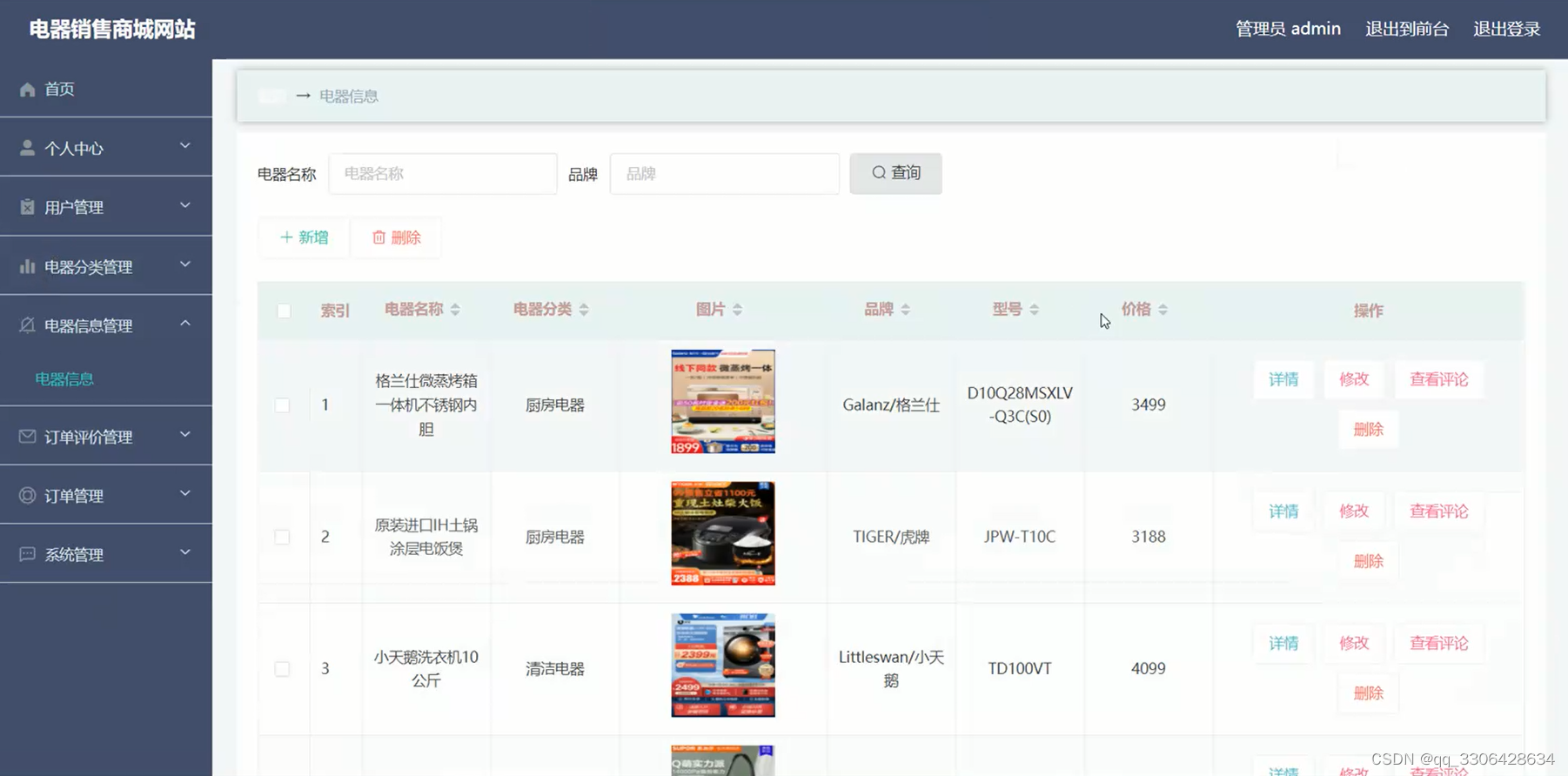Screen dimensions: 1568x776
Task: Click 查看评论 for 格兰仕微蒸烤箱 row
Action: pyautogui.click(x=1439, y=379)
